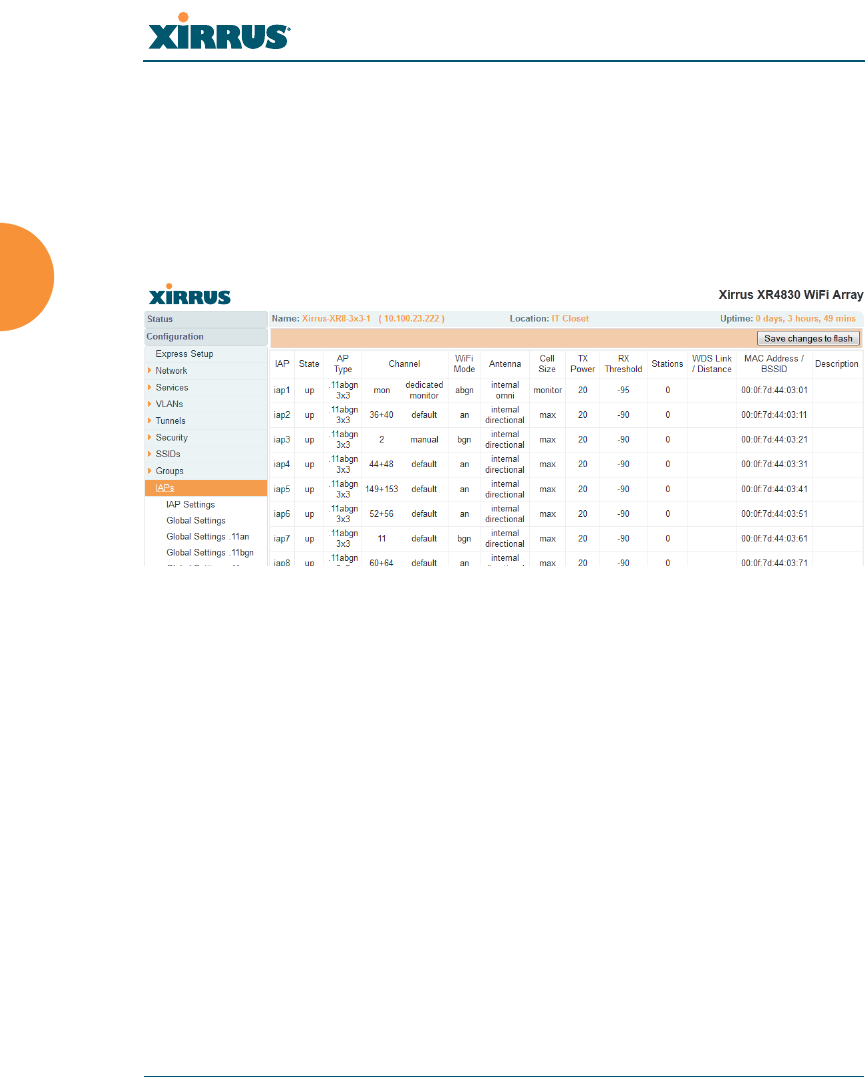Select the iap4 row label

282,464
